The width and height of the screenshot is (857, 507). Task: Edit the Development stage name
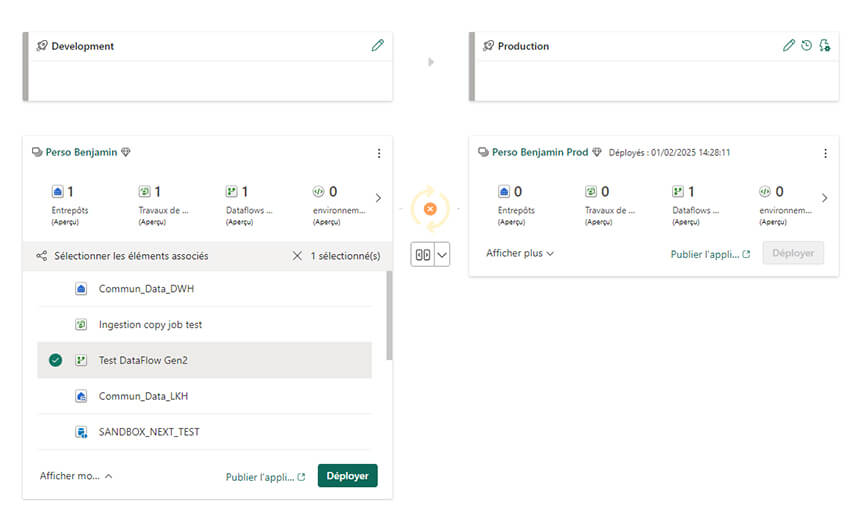(377, 46)
